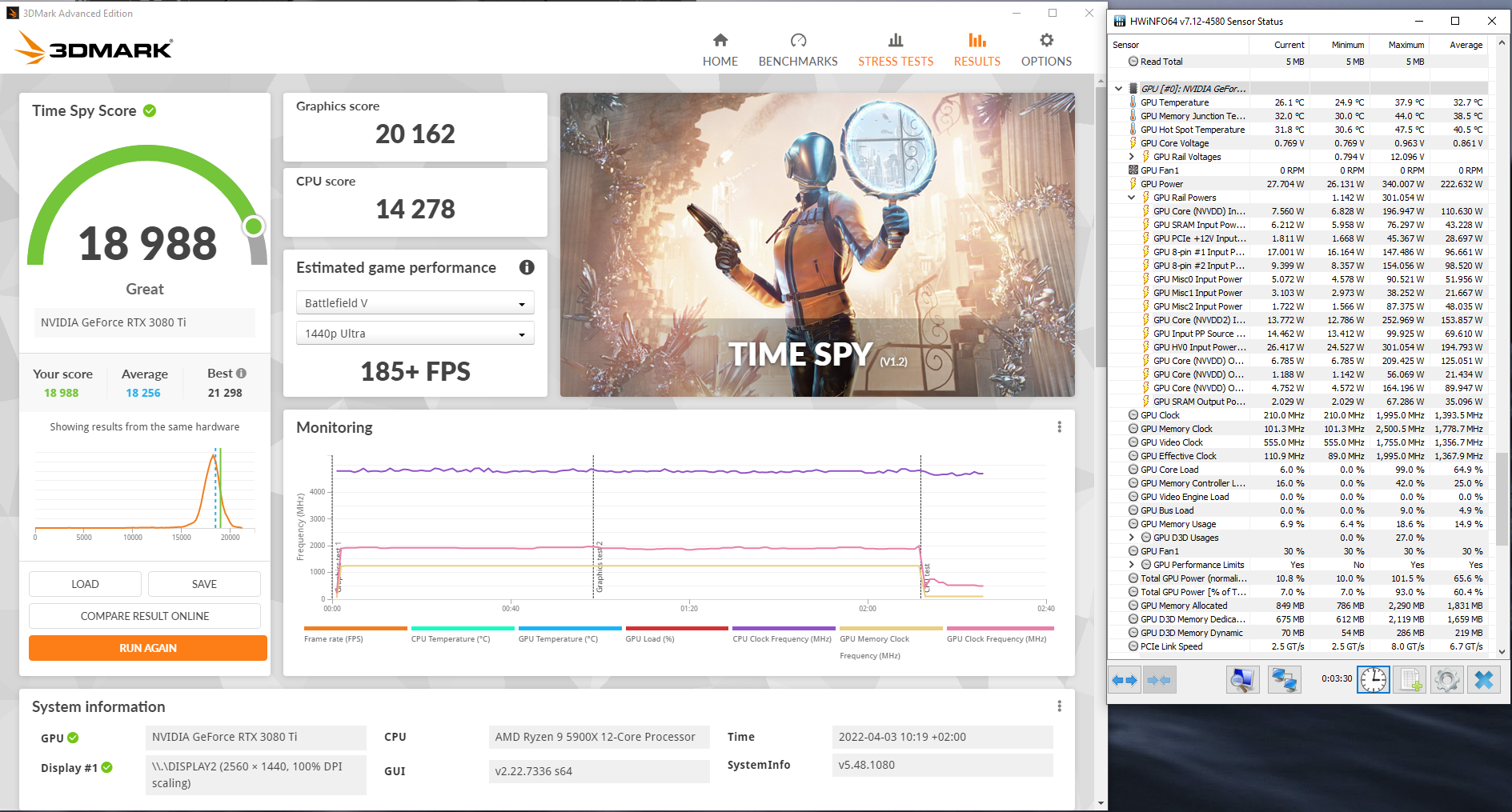Click the collapse columns arrows in HWiNFO
This screenshot has height=812, width=1512.
(x=1159, y=680)
